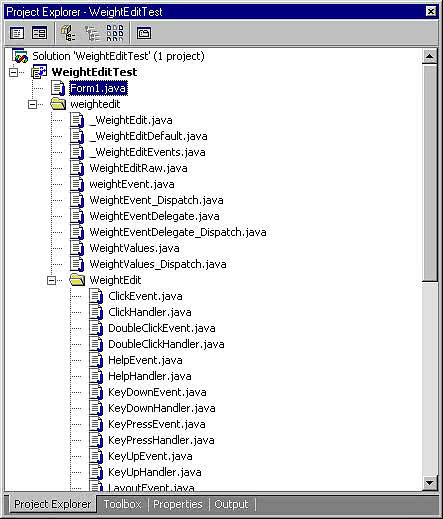443x519 pixels.
Task: Toggle the Show All Files toolbar icon
Action: click(x=115, y=33)
